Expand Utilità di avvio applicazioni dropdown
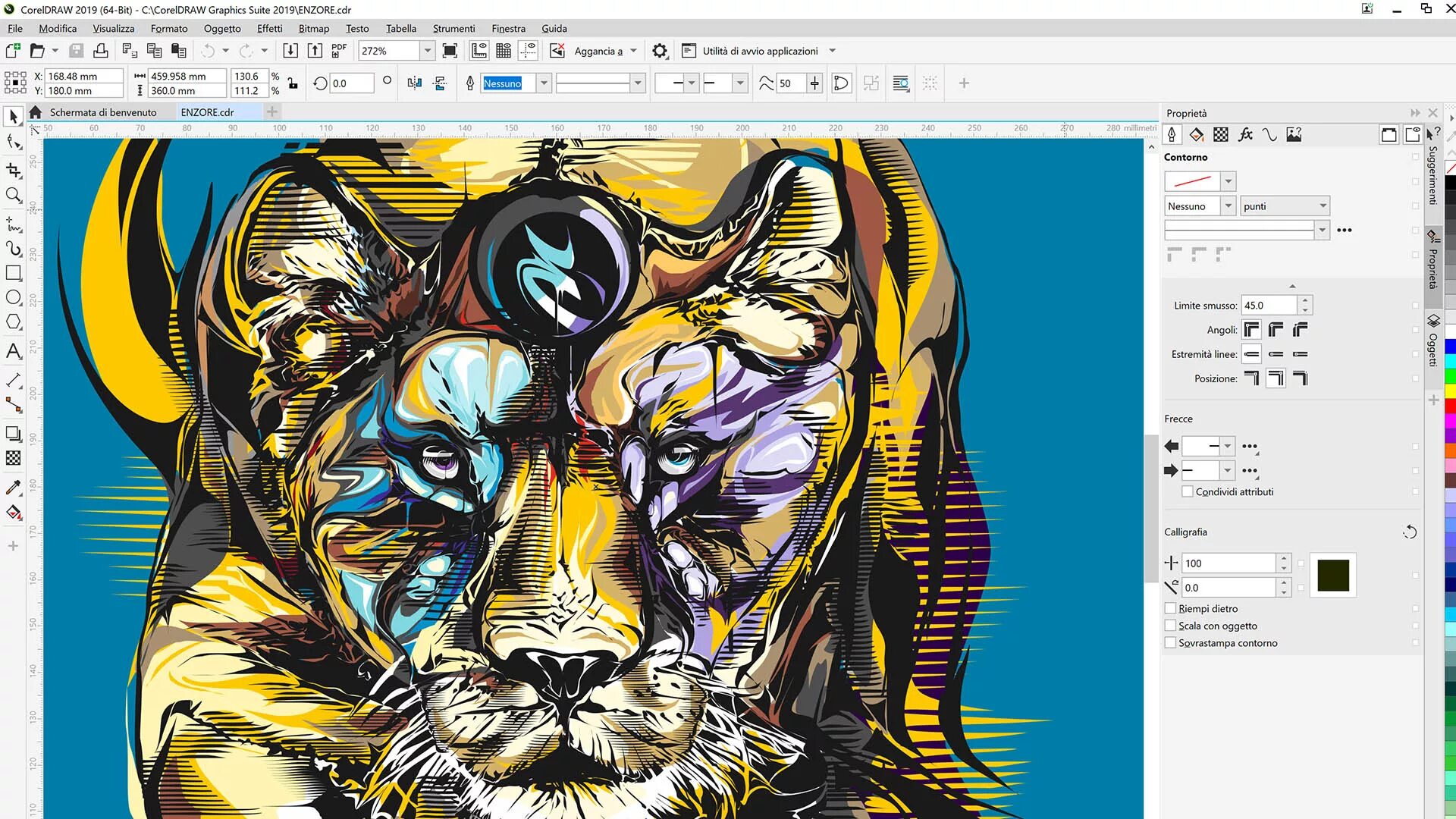The height and width of the screenshot is (819, 1456). pos(832,51)
